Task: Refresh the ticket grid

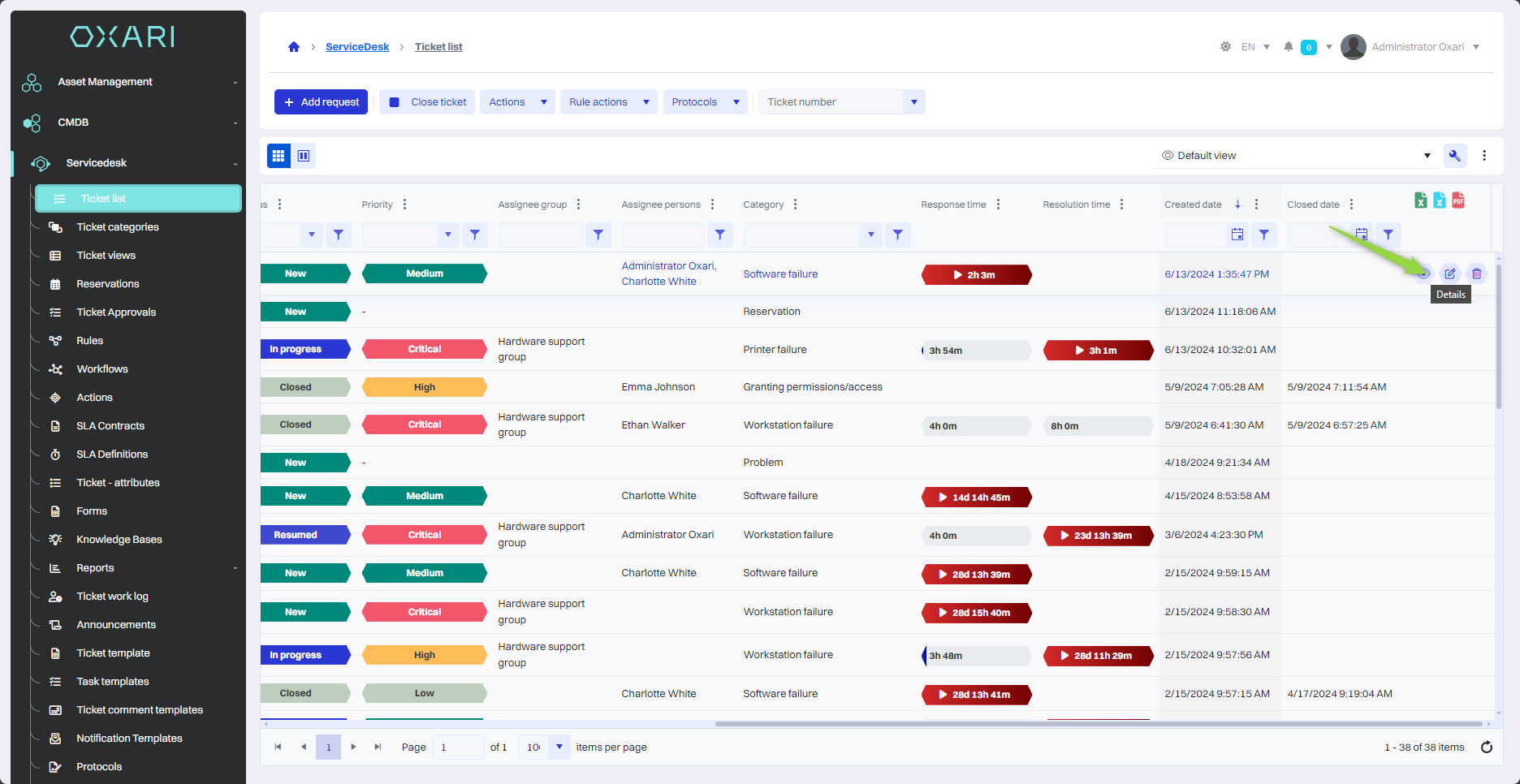Action: (x=1486, y=747)
